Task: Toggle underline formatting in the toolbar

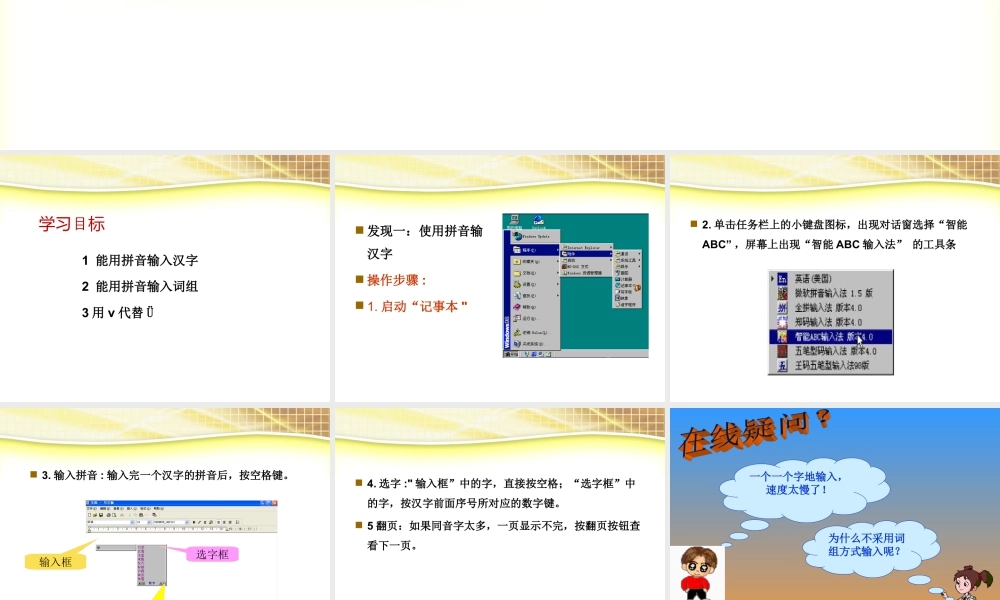Action: coord(204,522)
